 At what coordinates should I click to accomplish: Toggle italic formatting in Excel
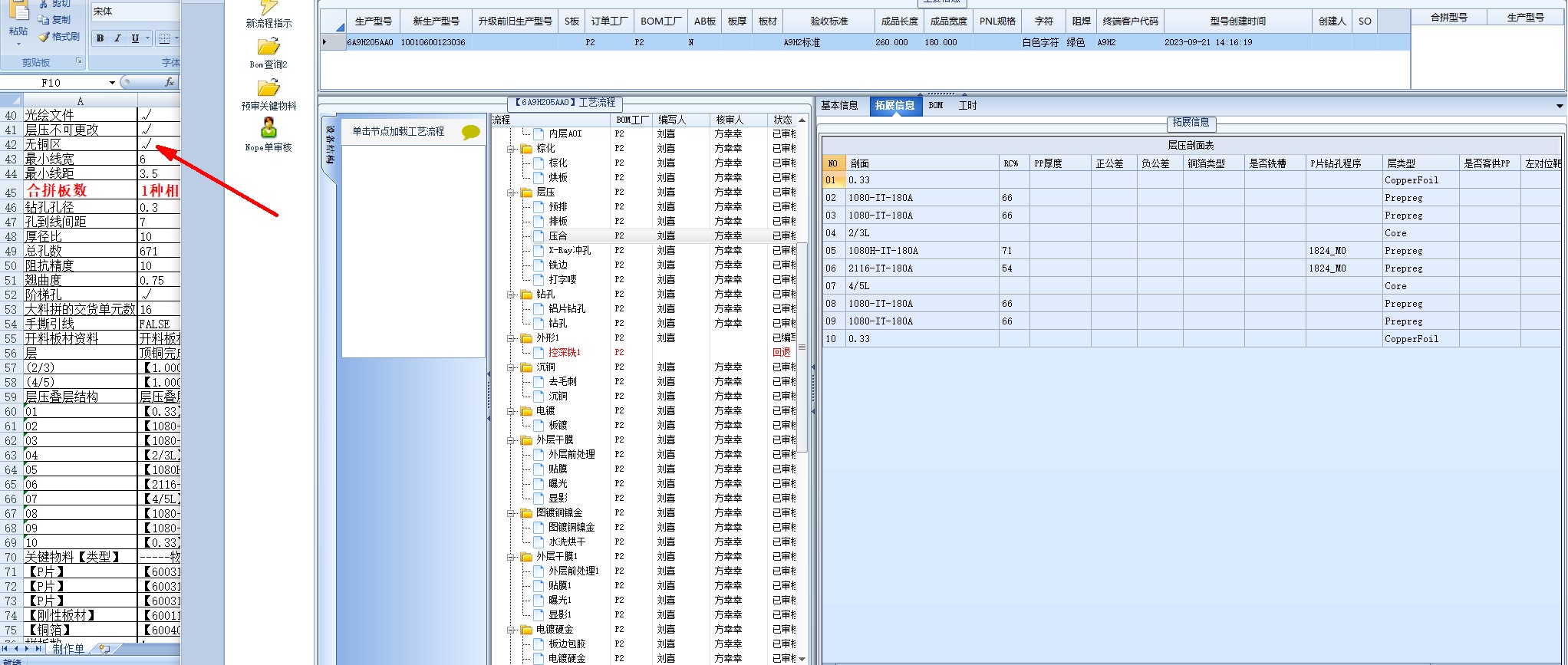(x=117, y=38)
